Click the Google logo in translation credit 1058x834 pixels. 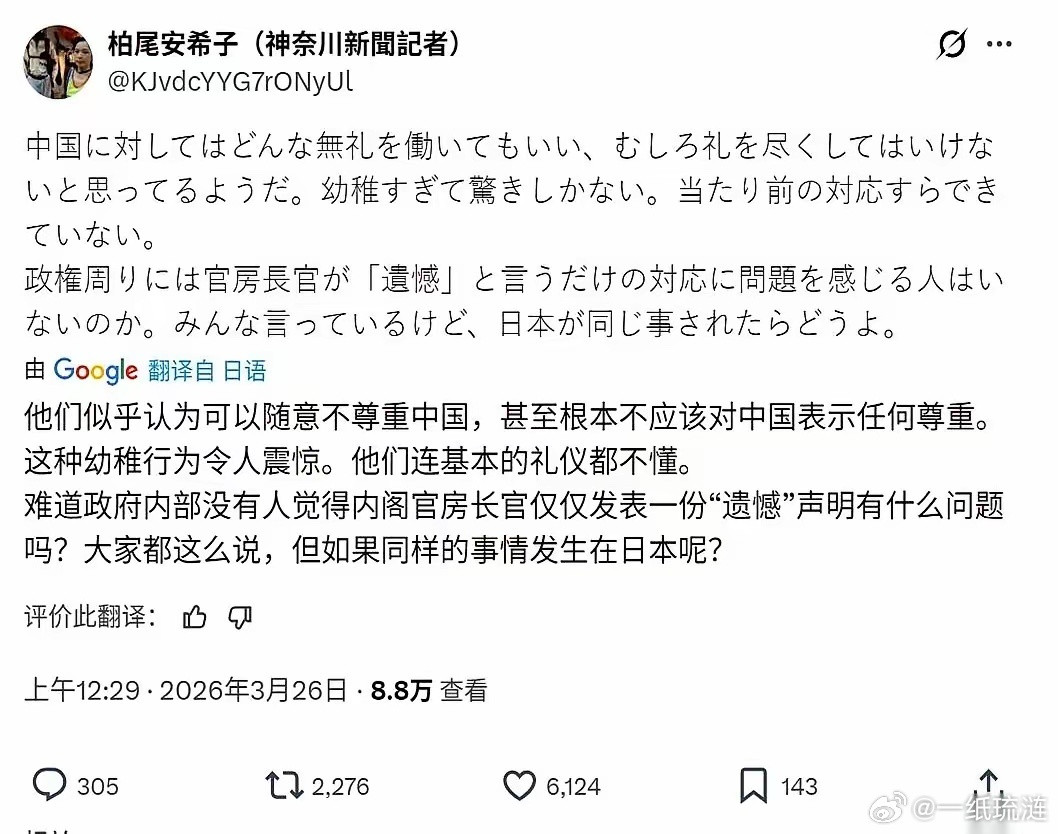point(96,370)
